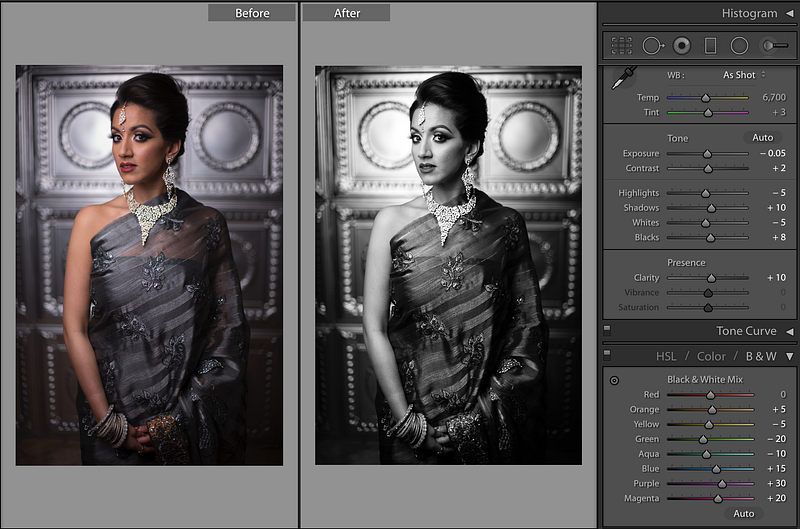Image resolution: width=800 pixels, height=529 pixels.
Task: Switch to the HSL tab
Action: [666, 356]
